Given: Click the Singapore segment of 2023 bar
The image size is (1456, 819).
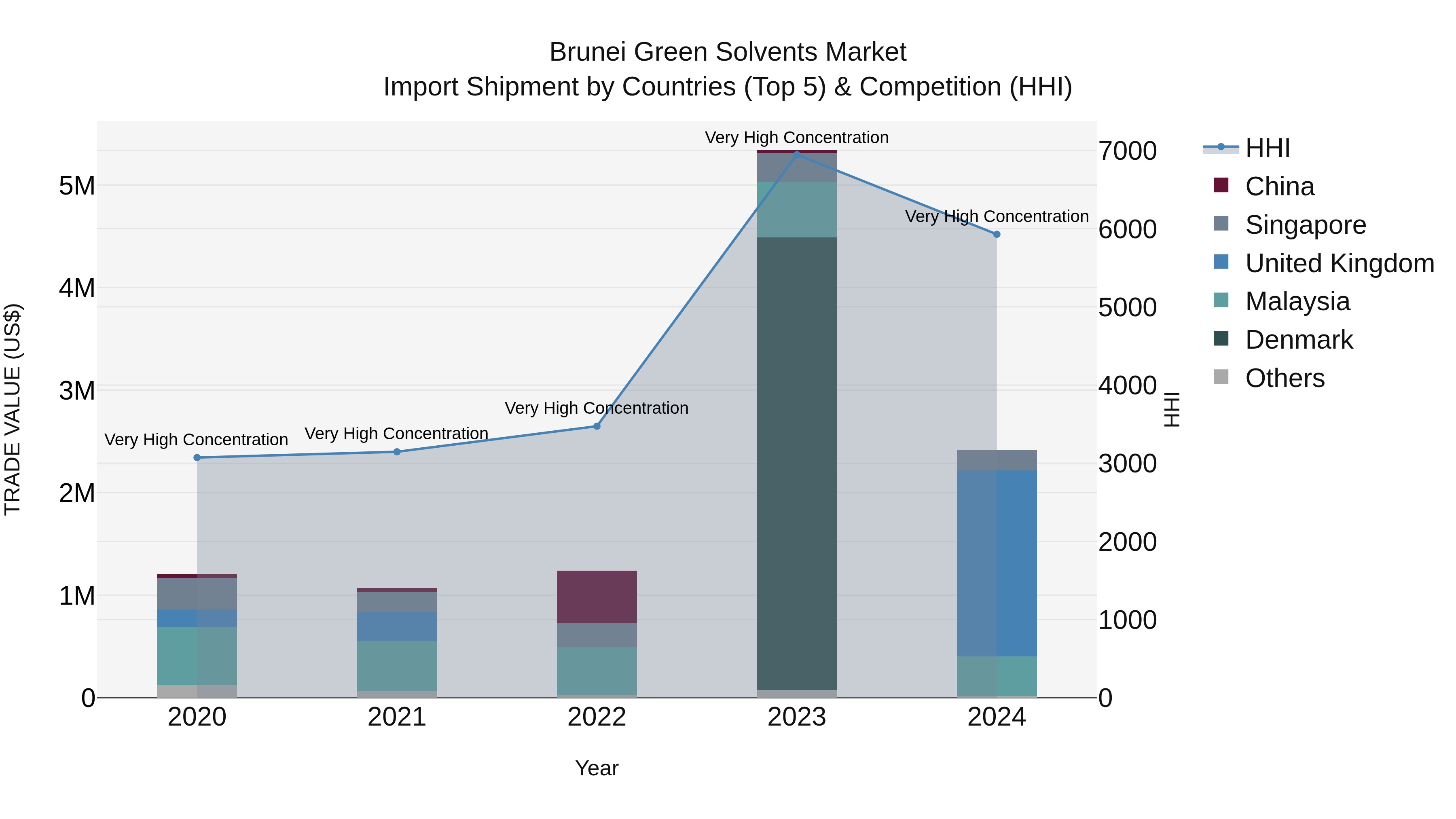Looking at the screenshot, I should coord(797,167).
